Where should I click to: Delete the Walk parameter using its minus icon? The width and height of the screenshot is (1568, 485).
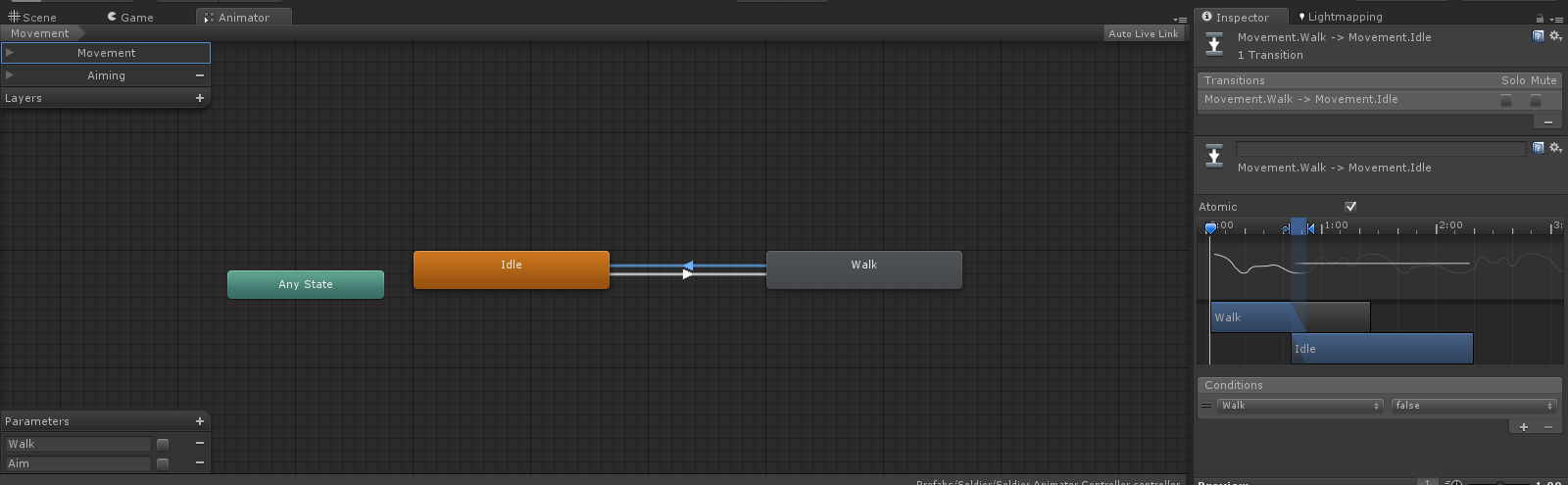[x=200, y=444]
